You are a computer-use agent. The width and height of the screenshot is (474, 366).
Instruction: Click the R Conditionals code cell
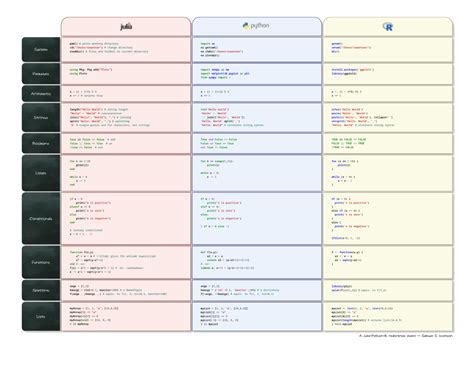[388, 219]
